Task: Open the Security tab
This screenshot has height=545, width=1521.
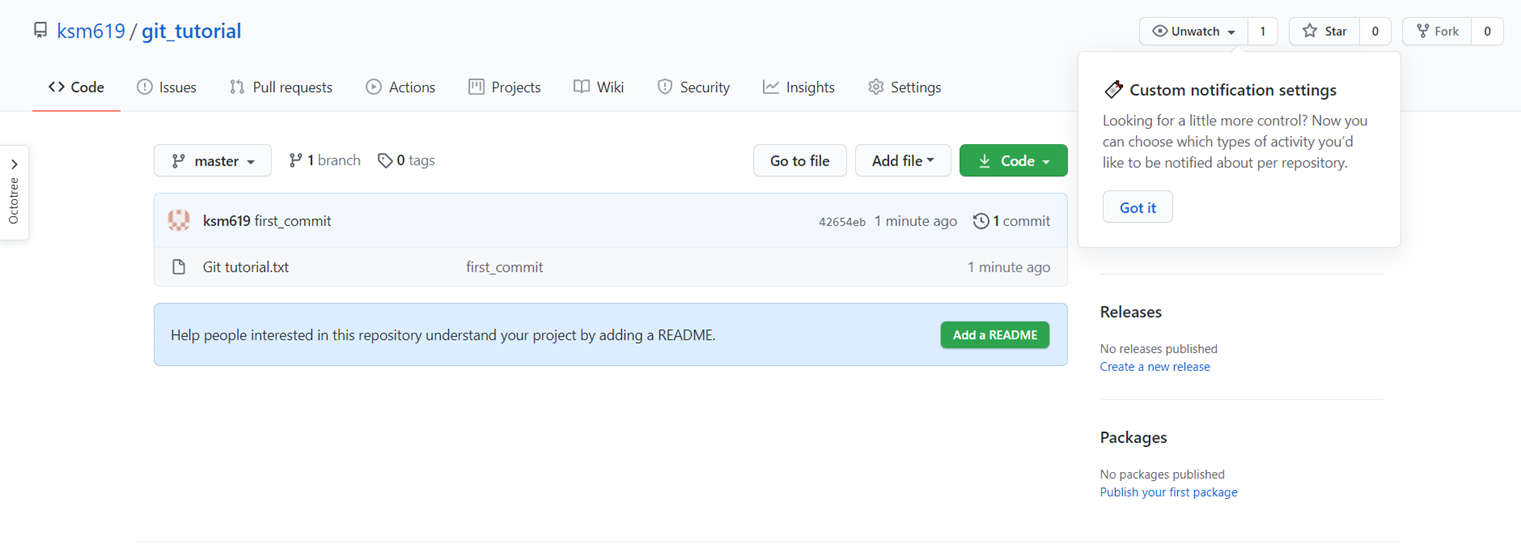Action: (693, 87)
